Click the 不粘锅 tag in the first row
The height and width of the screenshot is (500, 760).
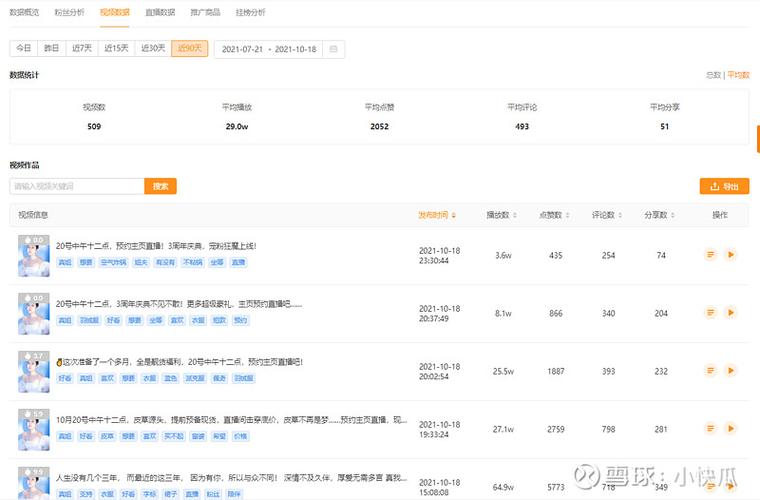(192, 263)
